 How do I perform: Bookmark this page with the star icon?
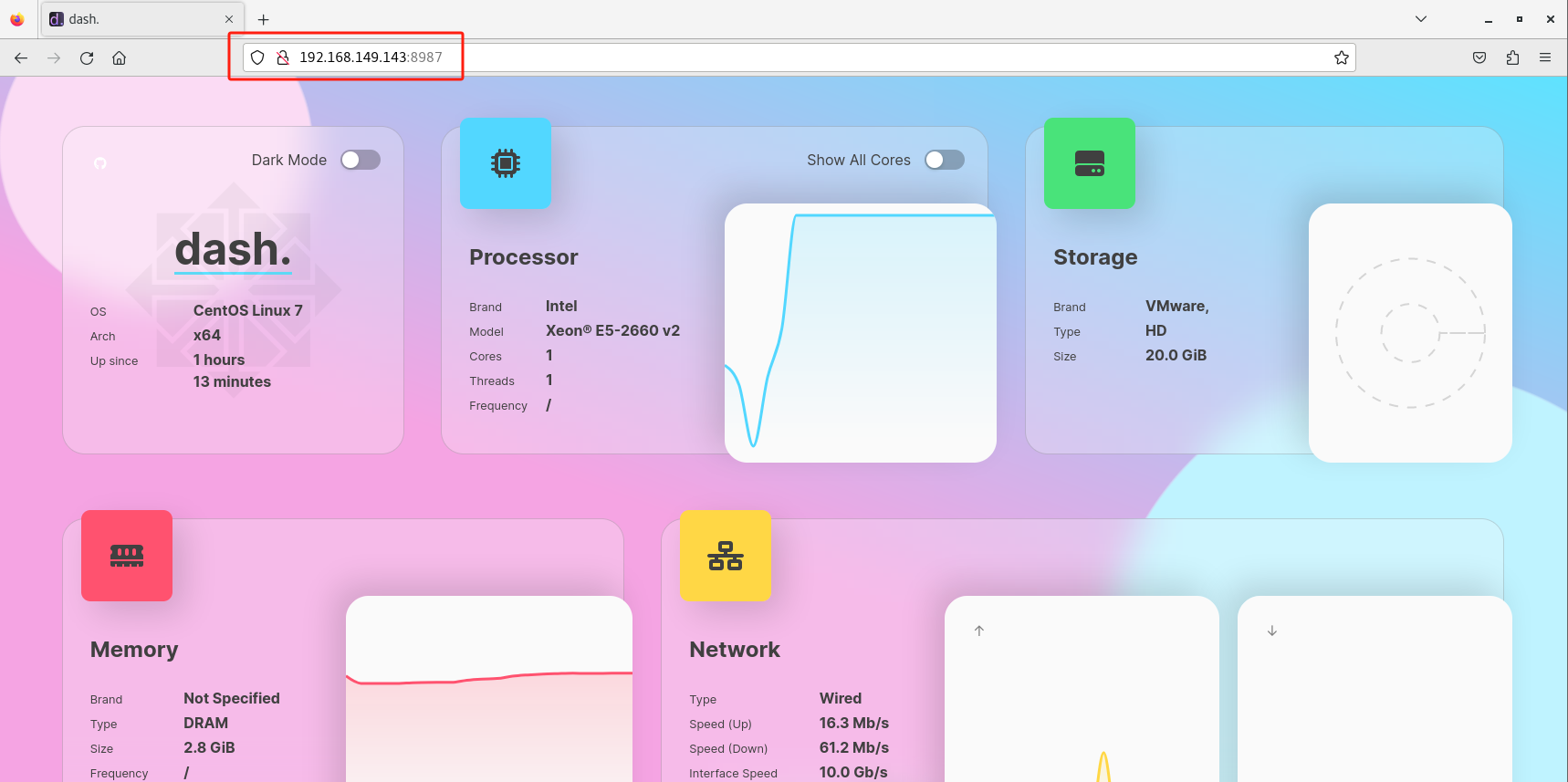[1341, 57]
